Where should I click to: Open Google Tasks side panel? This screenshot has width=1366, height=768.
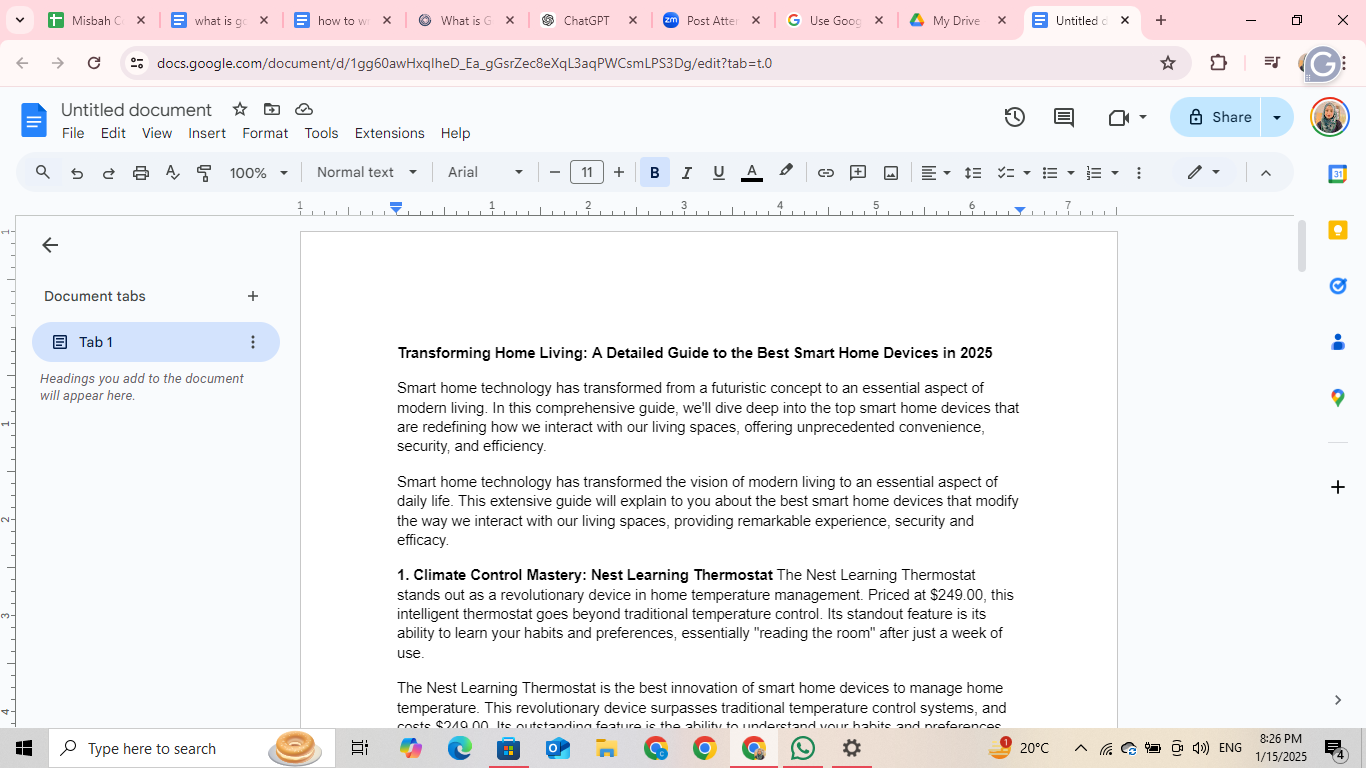coord(1338,286)
